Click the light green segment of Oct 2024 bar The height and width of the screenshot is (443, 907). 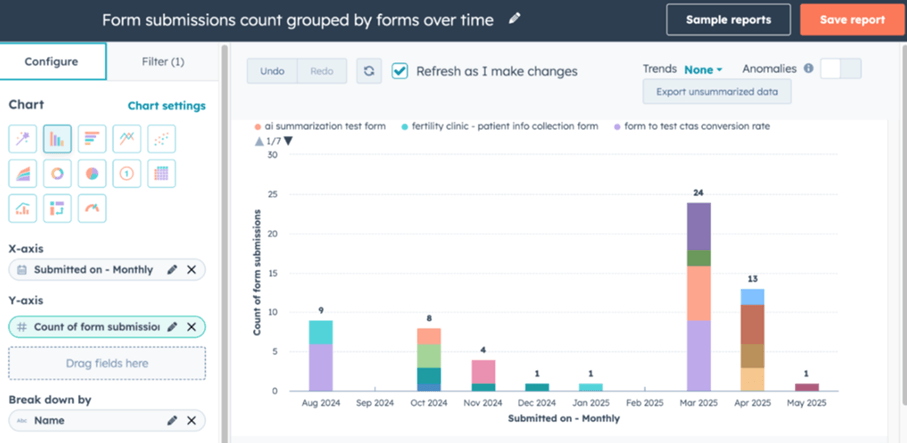(429, 356)
